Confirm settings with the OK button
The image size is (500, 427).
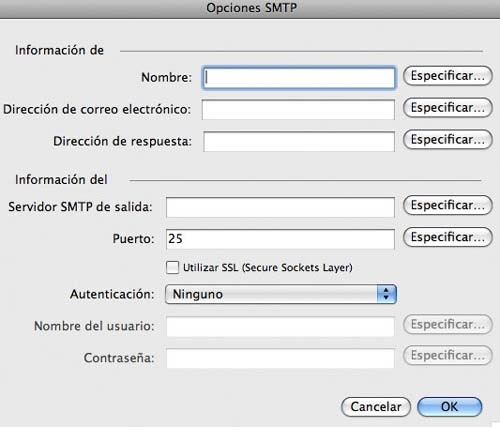coord(450,407)
